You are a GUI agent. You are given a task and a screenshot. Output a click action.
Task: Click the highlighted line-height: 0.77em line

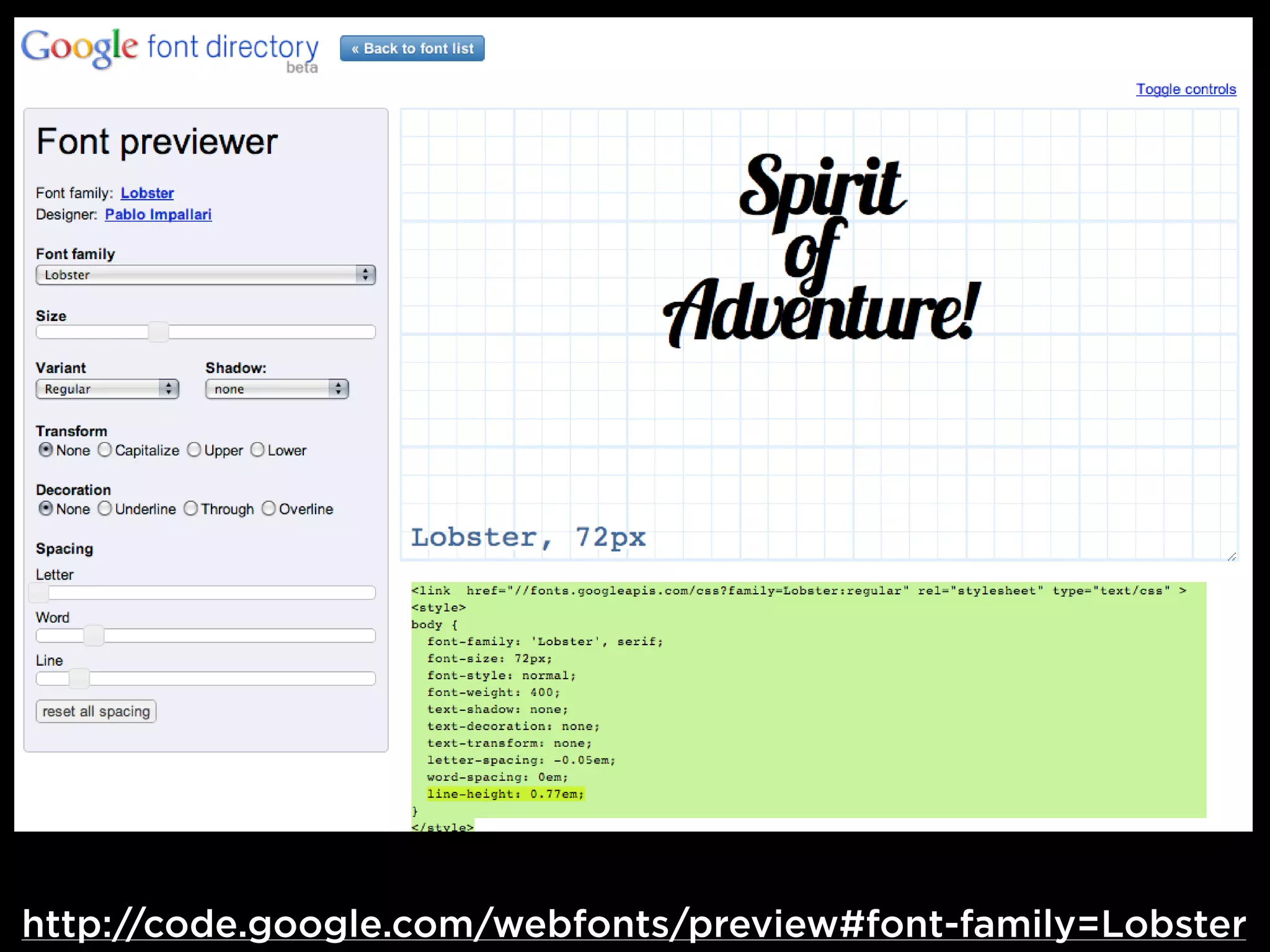pyautogui.click(x=505, y=794)
